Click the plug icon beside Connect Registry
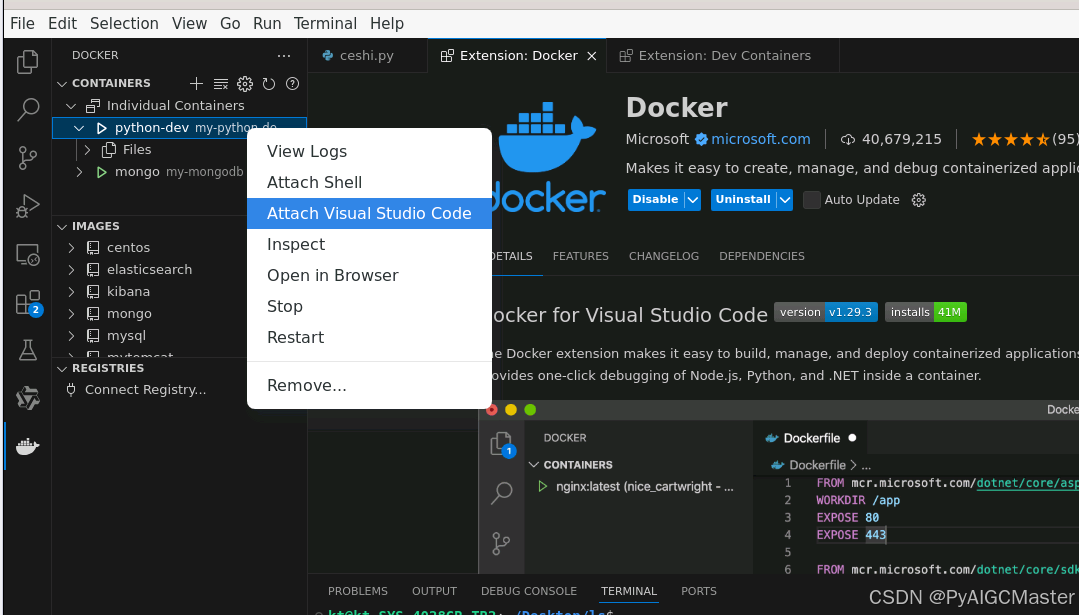The width and height of the screenshot is (1079, 615). 71,390
